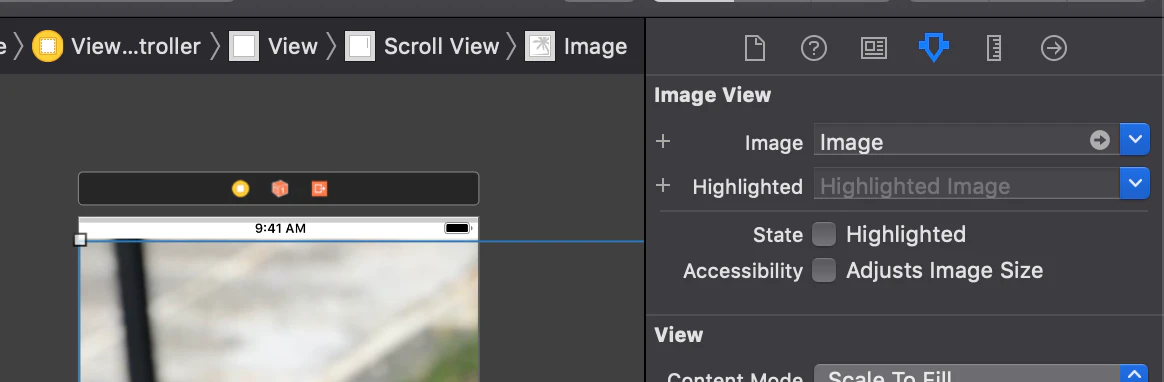Click the View…troller breadcrumb item
The image size is (1164, 382).
pos(117,47)
